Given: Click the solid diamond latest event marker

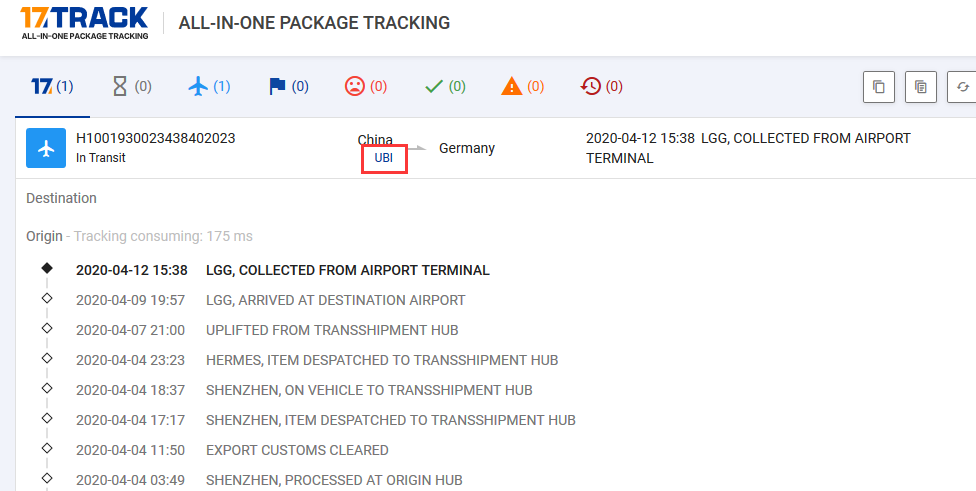Looking at the screenshot, I should pos(47,268).
